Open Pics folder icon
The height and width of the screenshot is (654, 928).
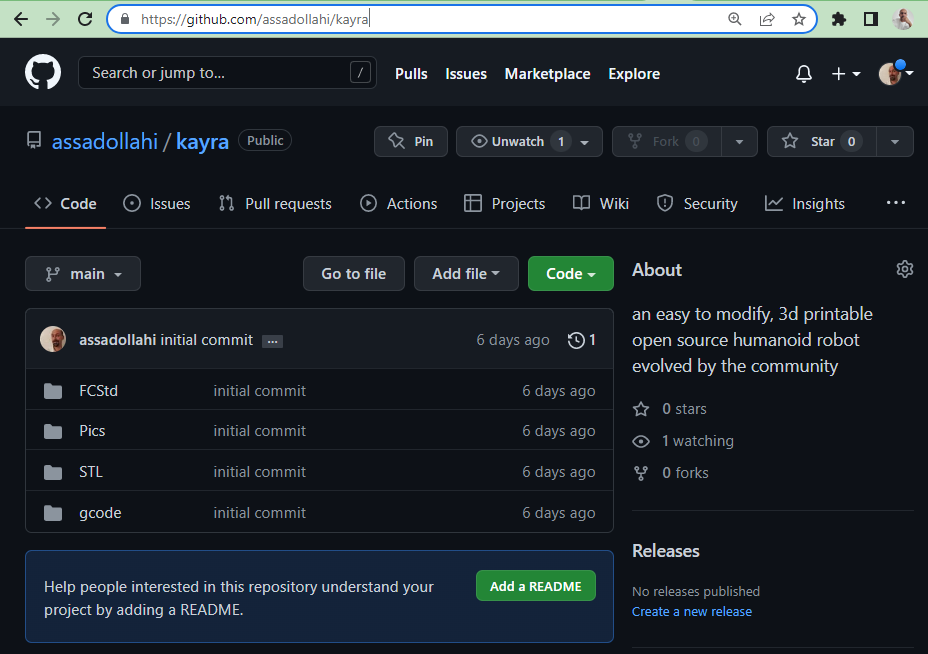click(53, 431)
